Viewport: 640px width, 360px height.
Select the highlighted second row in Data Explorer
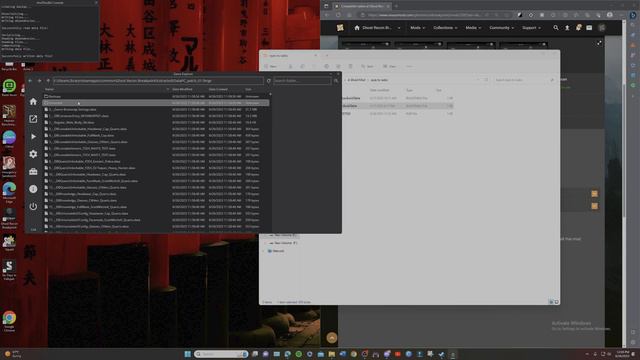pyautogui.click(x=156, y=103)
